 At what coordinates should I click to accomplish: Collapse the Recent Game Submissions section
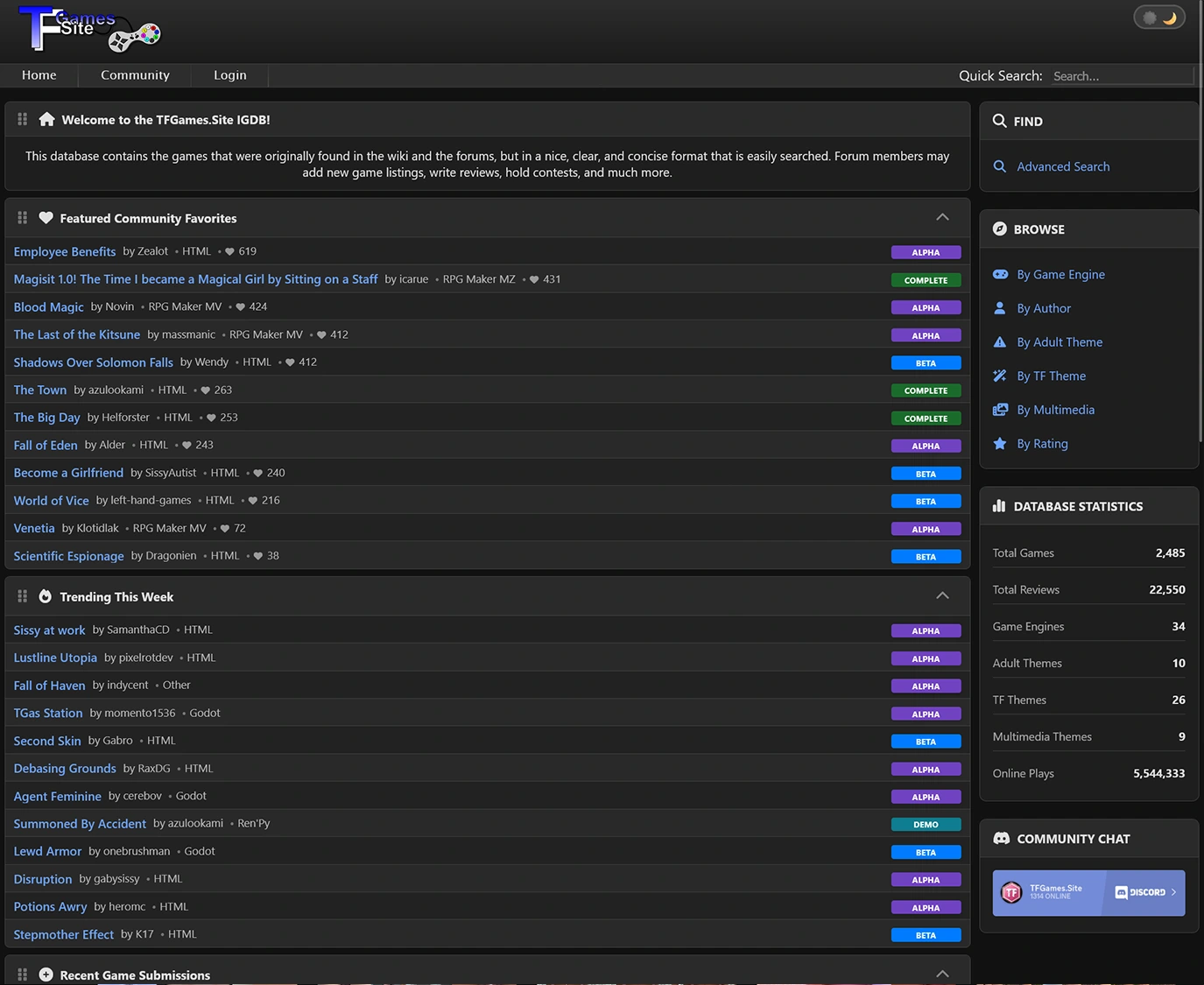pyautogui.click(x=942, y=974)
